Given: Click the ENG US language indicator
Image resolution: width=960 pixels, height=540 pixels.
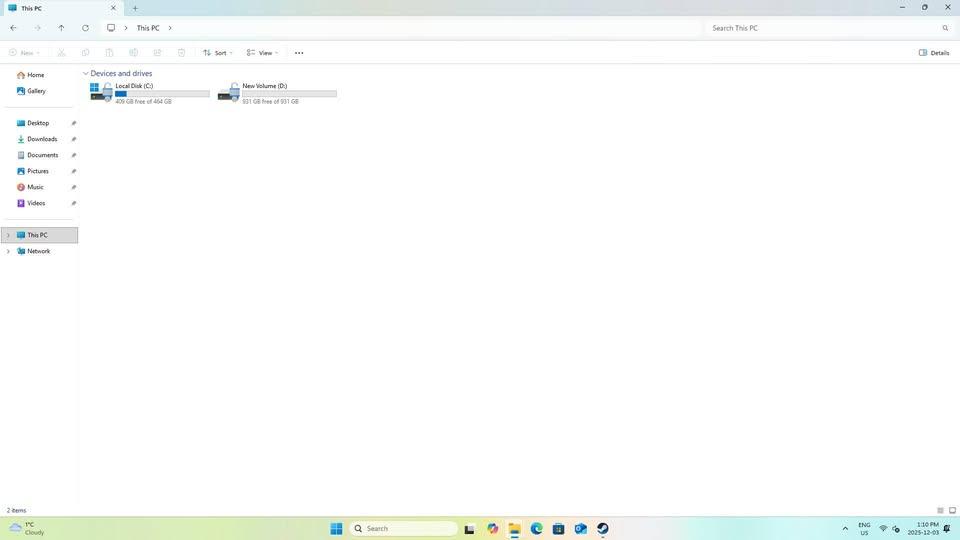Looking at the screenshot, I should tap(864, 528).
